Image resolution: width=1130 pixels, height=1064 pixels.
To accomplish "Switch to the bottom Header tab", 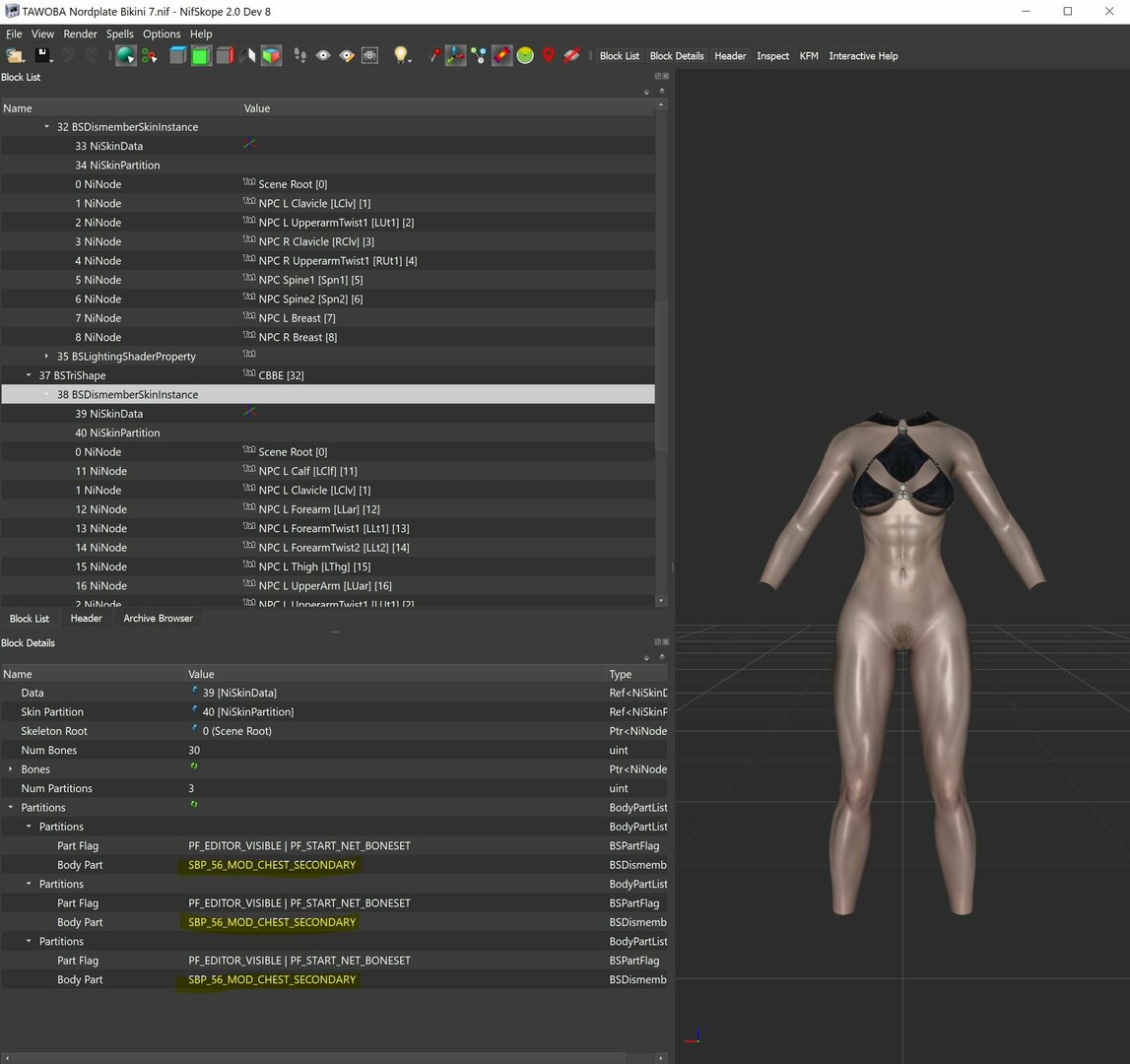I will [x=87, y=619].
